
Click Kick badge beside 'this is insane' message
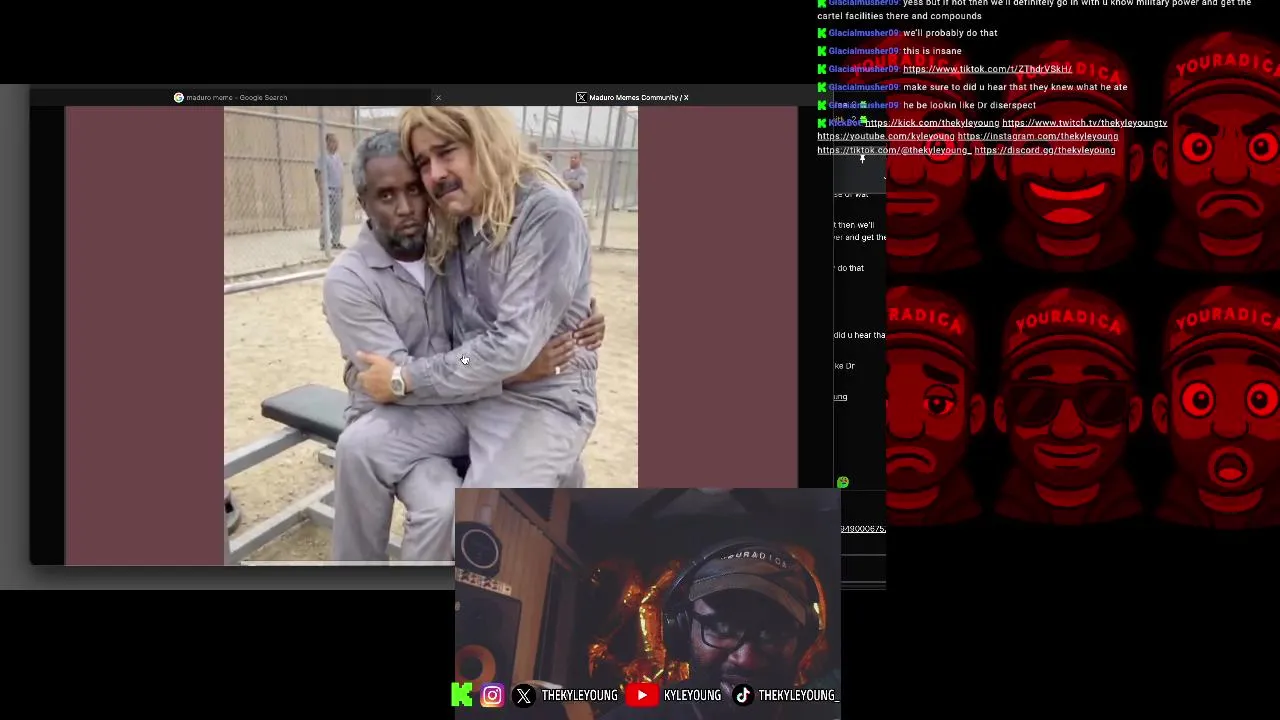pos(822,51)
